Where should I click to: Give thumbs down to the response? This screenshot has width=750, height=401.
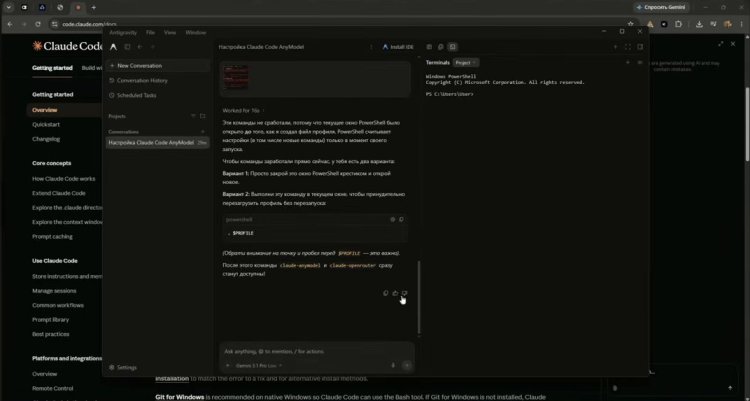[x=405, y=293]
